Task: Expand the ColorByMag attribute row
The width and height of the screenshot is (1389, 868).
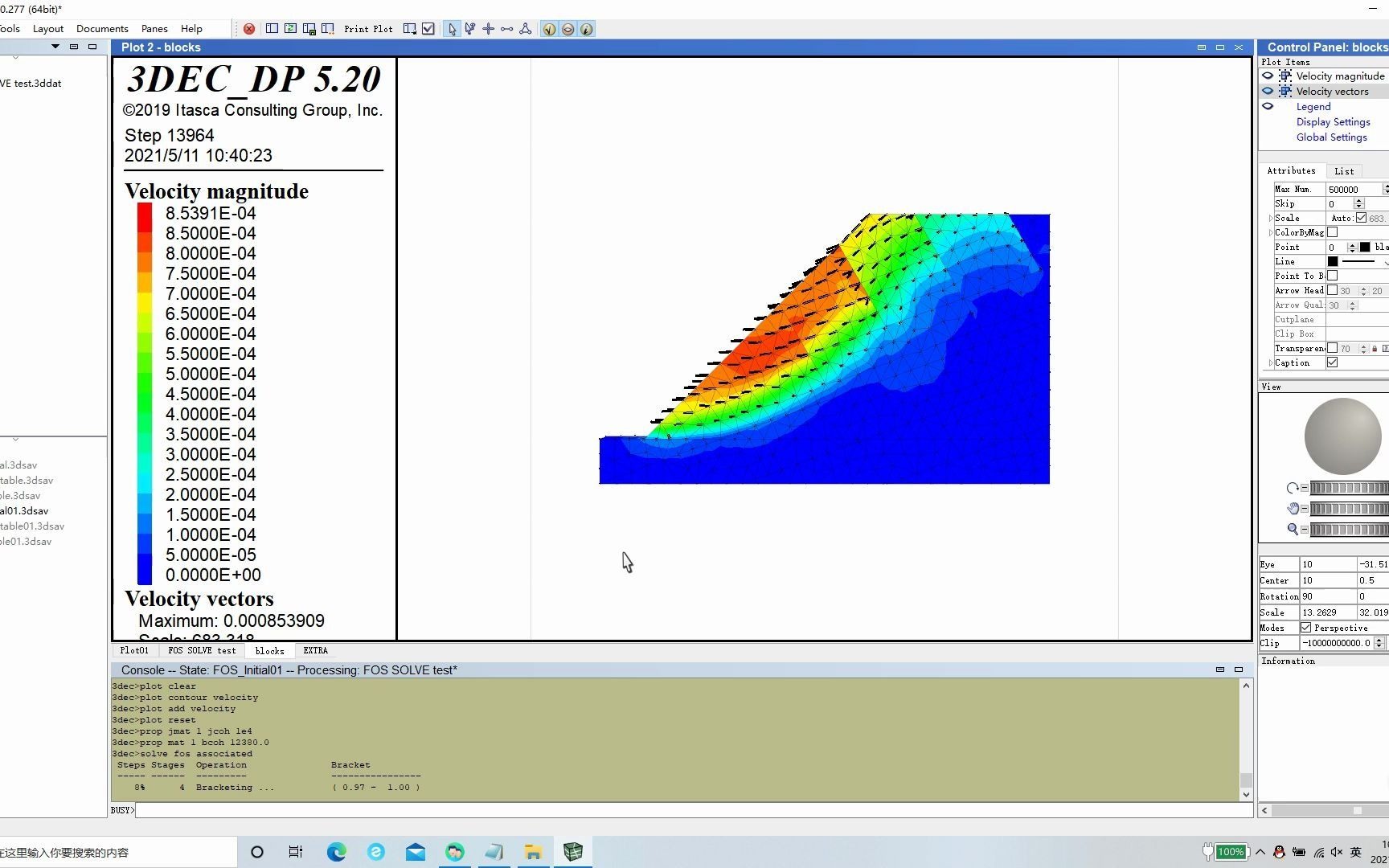Action: [x=1271, y=233]
